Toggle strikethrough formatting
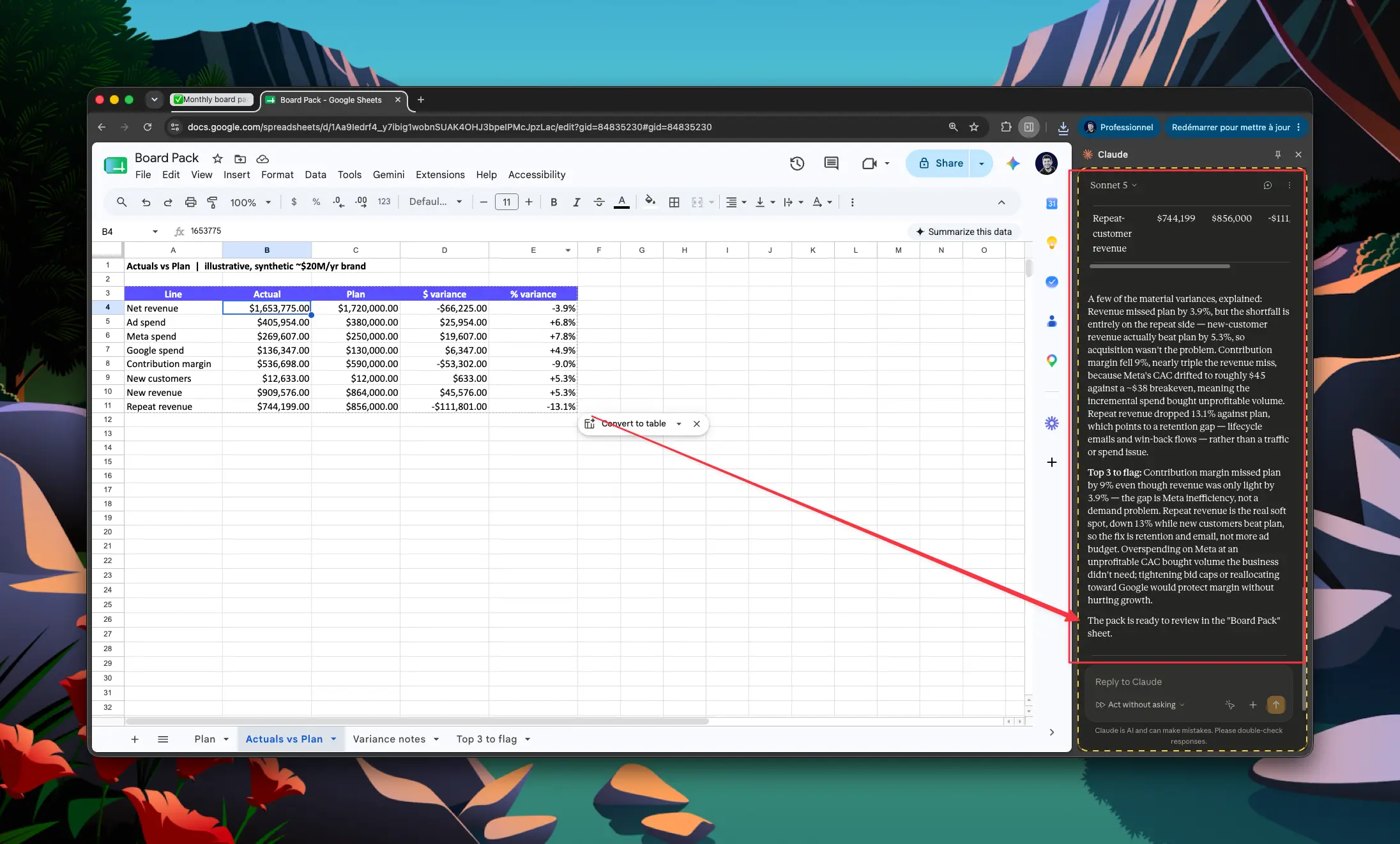The height and width of the screenshot is (844, 1400). click(x=599, y=202)
